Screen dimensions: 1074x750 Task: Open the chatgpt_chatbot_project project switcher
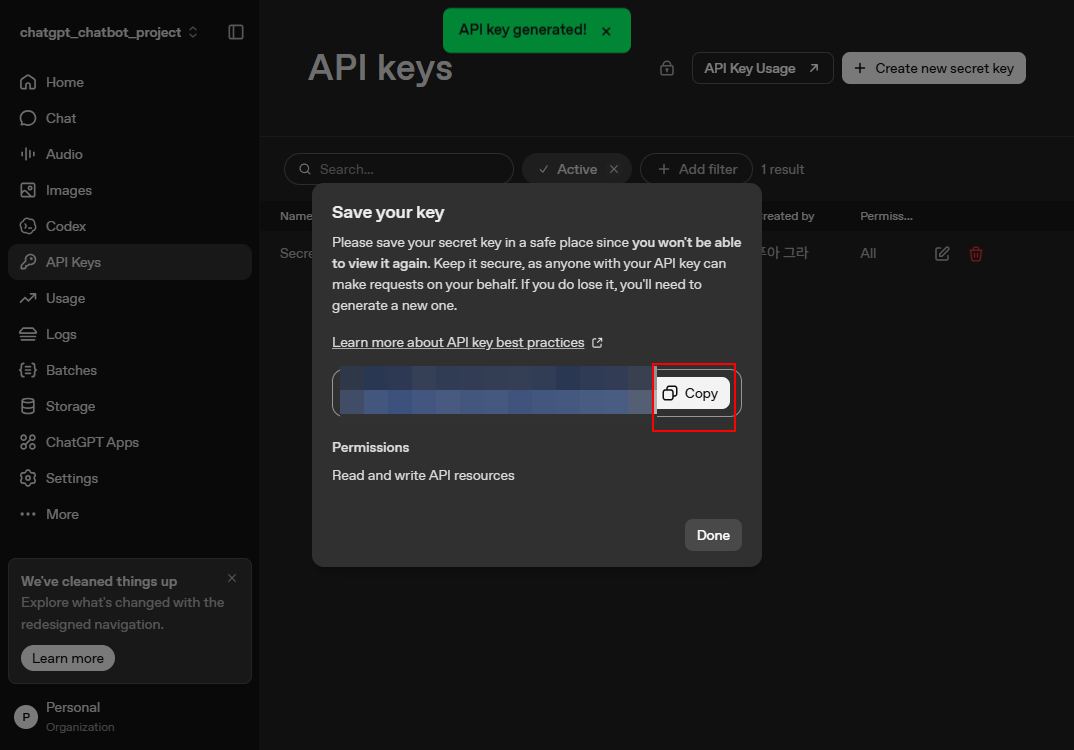tap(109, 32)
